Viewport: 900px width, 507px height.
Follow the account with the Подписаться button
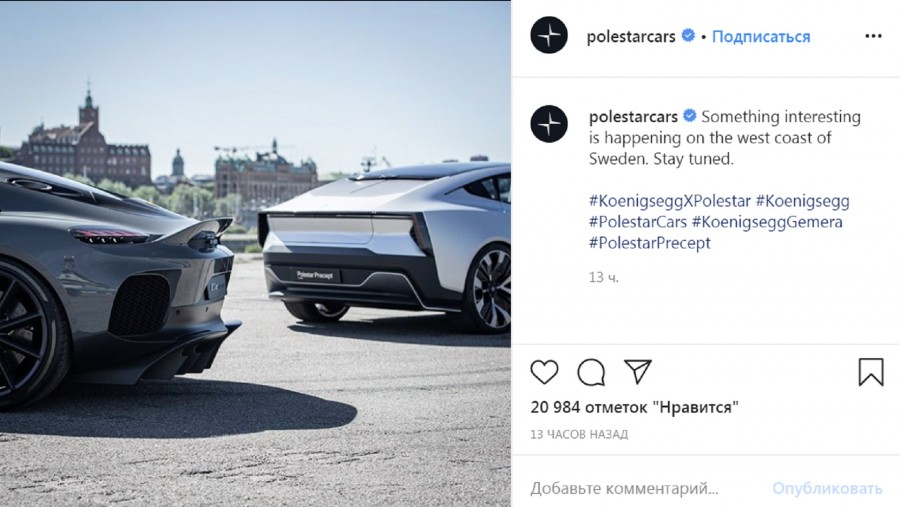(x=761, y=37)
